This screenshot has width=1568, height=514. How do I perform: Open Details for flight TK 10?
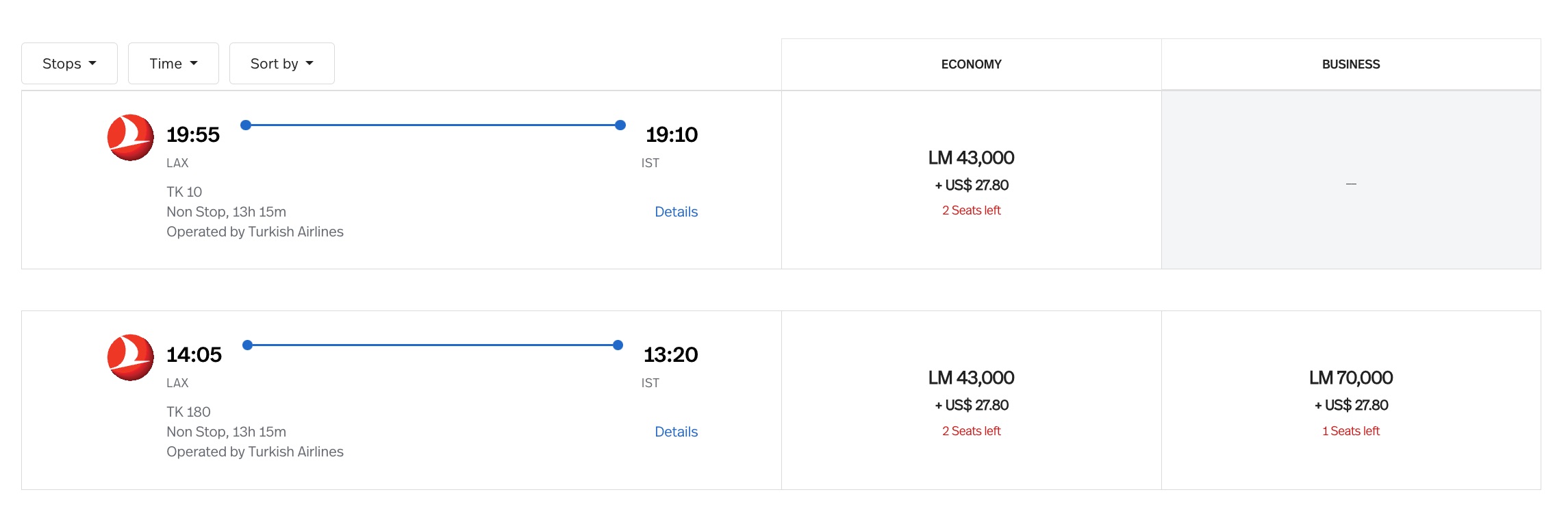(x=675, y=212)
